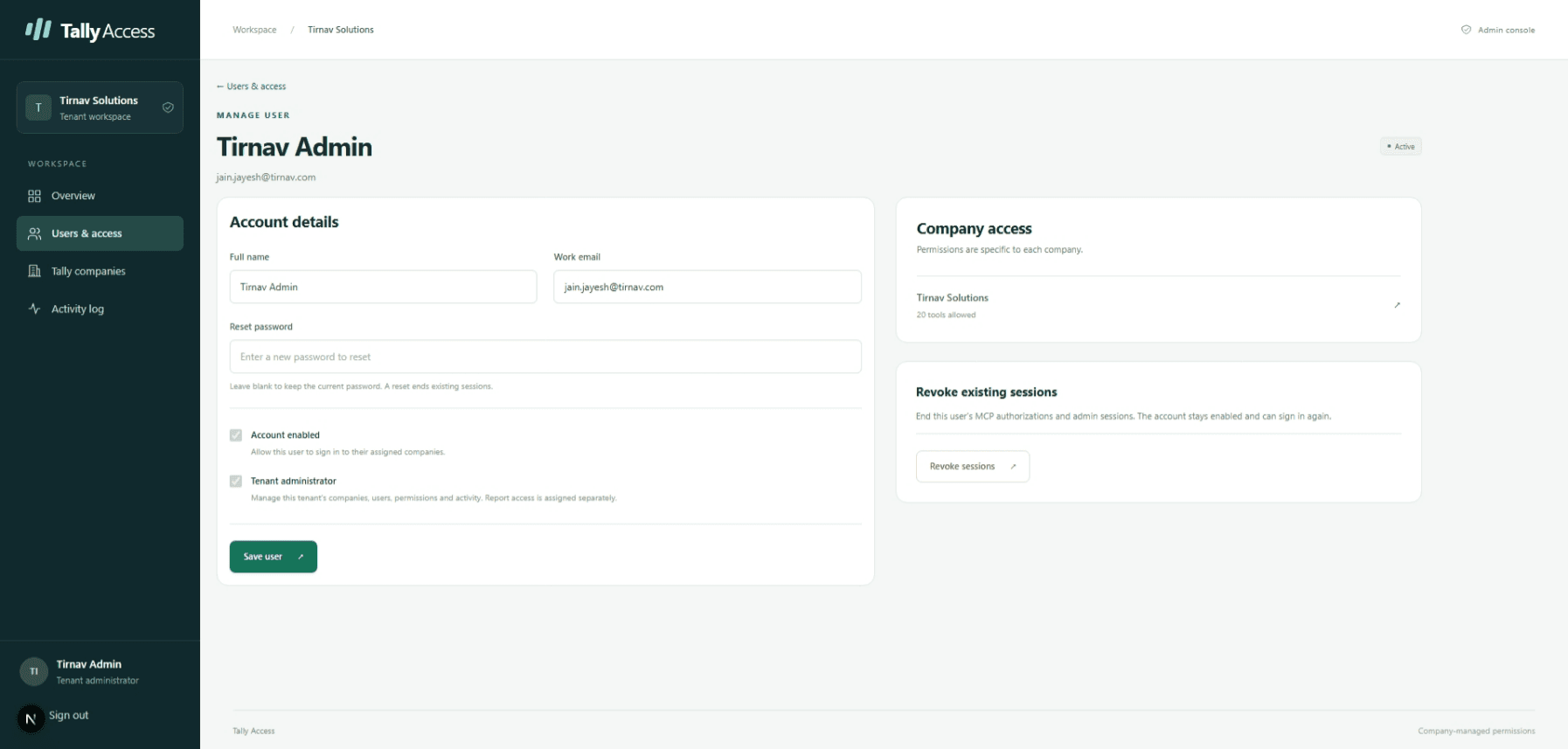The height and width of the screenshot is (749, 1568).
Task: Go to Tally companies in the sidebar
Action: pos(100,271)
